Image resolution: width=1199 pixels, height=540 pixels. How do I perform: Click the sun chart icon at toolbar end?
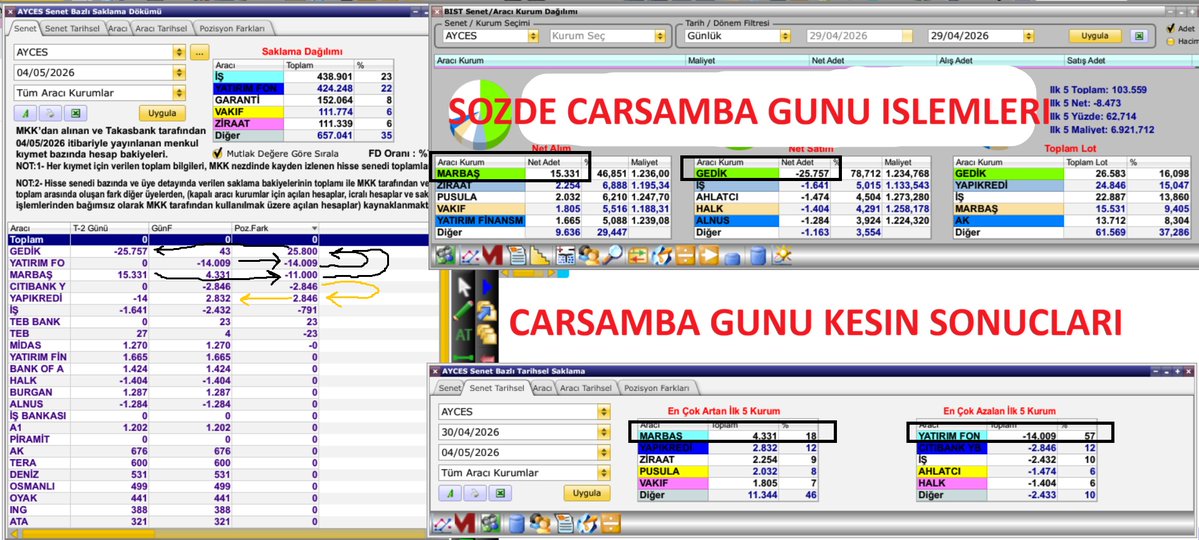coord(781,255)
